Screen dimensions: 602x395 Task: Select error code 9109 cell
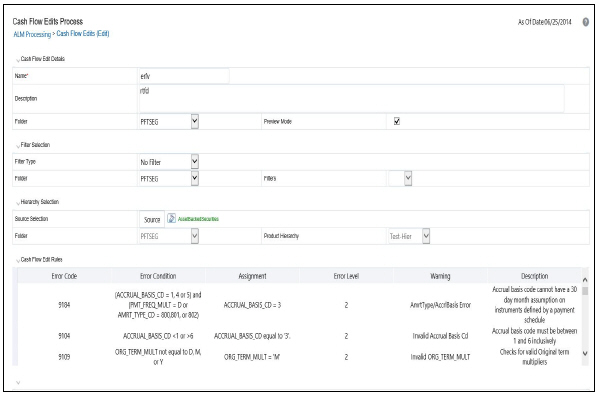point(64,357)
